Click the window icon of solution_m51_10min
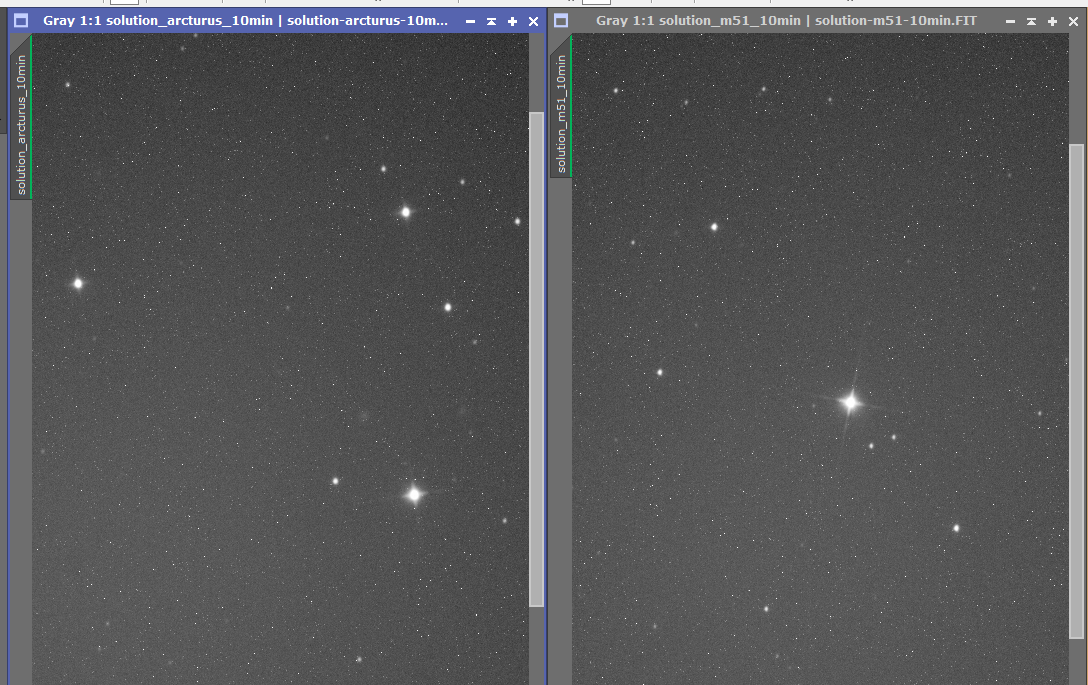This screenshot has height=685, width=1088. tap(561, 20)
